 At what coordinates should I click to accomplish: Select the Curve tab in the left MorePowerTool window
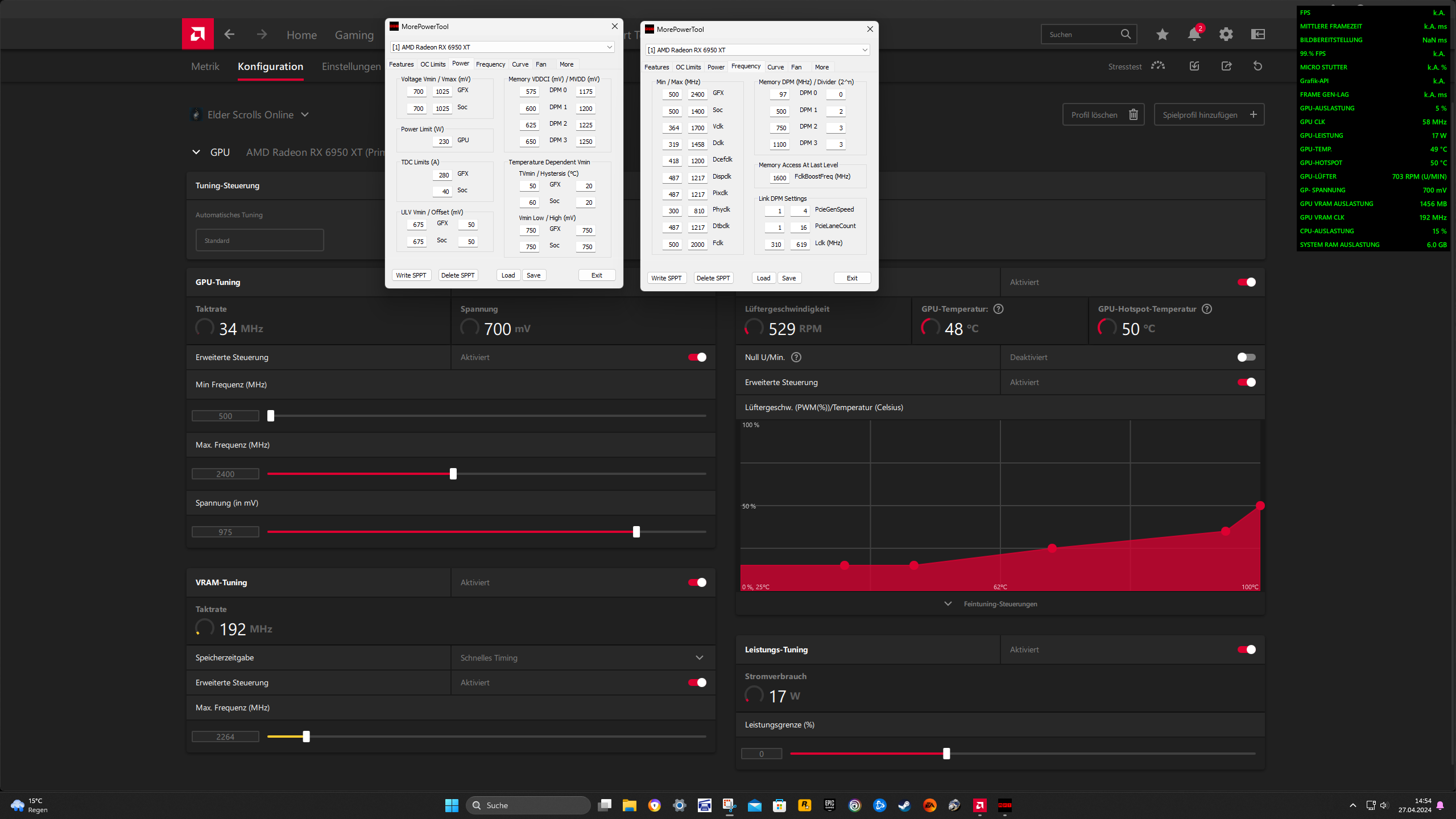click(x=520, y=64)
